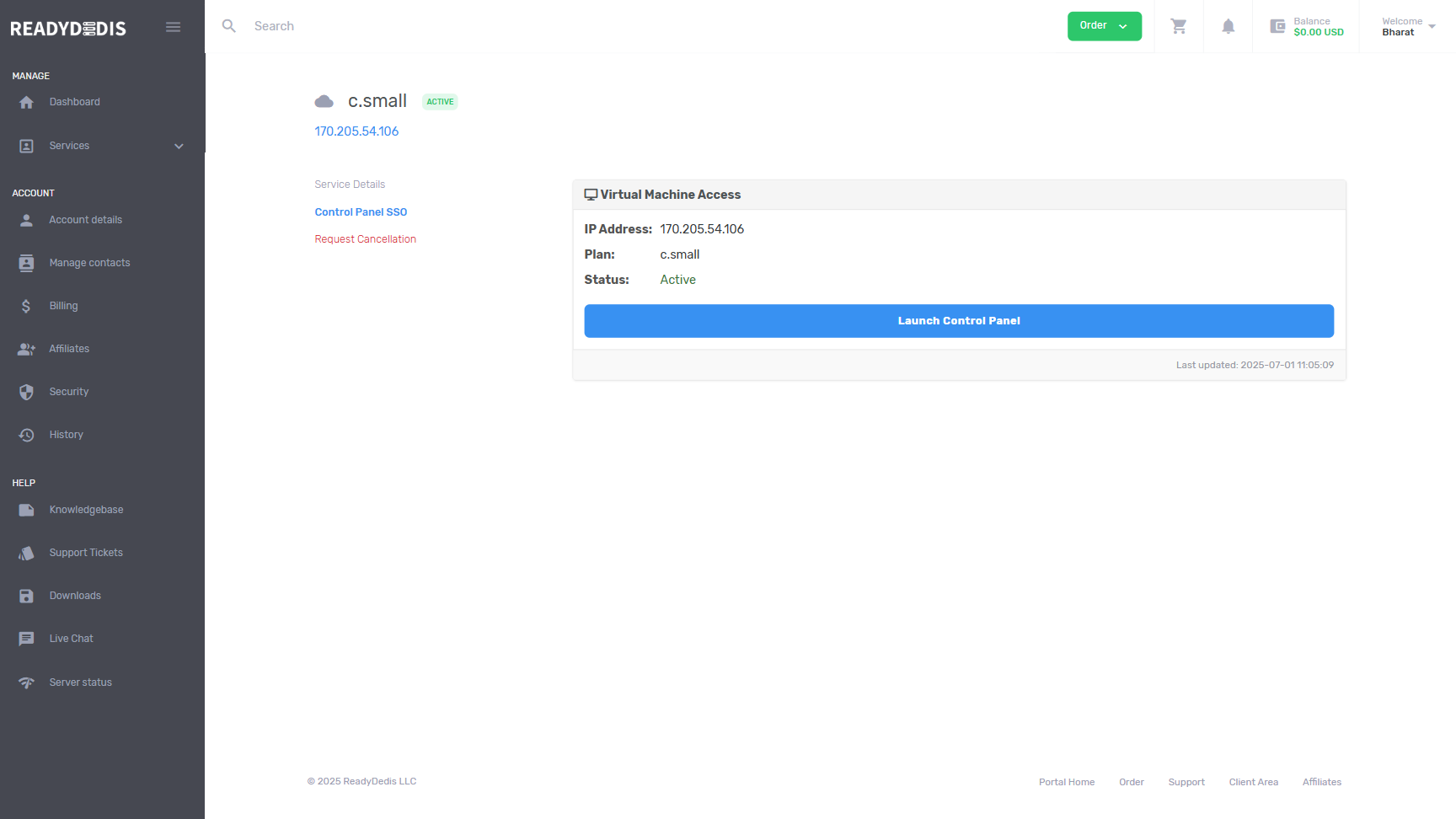The height and width of the screenshot is (819, 1456).
Task: Click the $0.00 USD balance
Action: [1319, 33]
